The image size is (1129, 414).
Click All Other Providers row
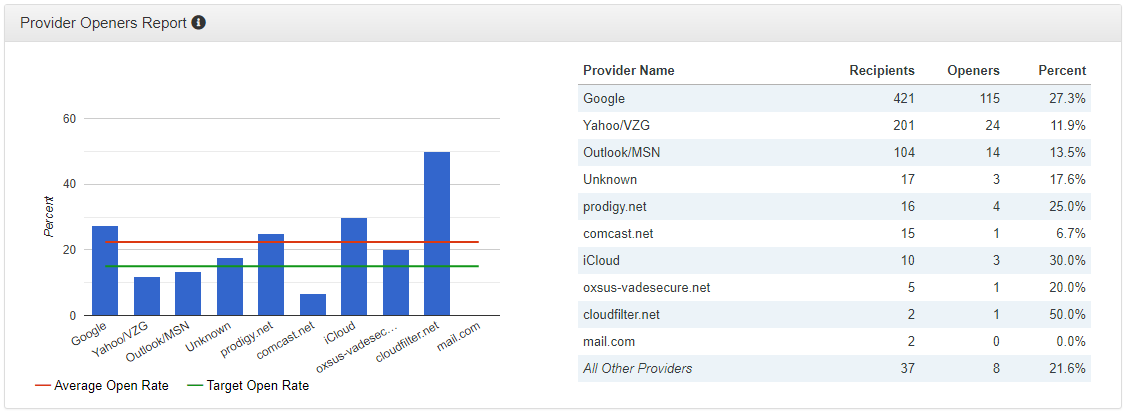point(637,369)
